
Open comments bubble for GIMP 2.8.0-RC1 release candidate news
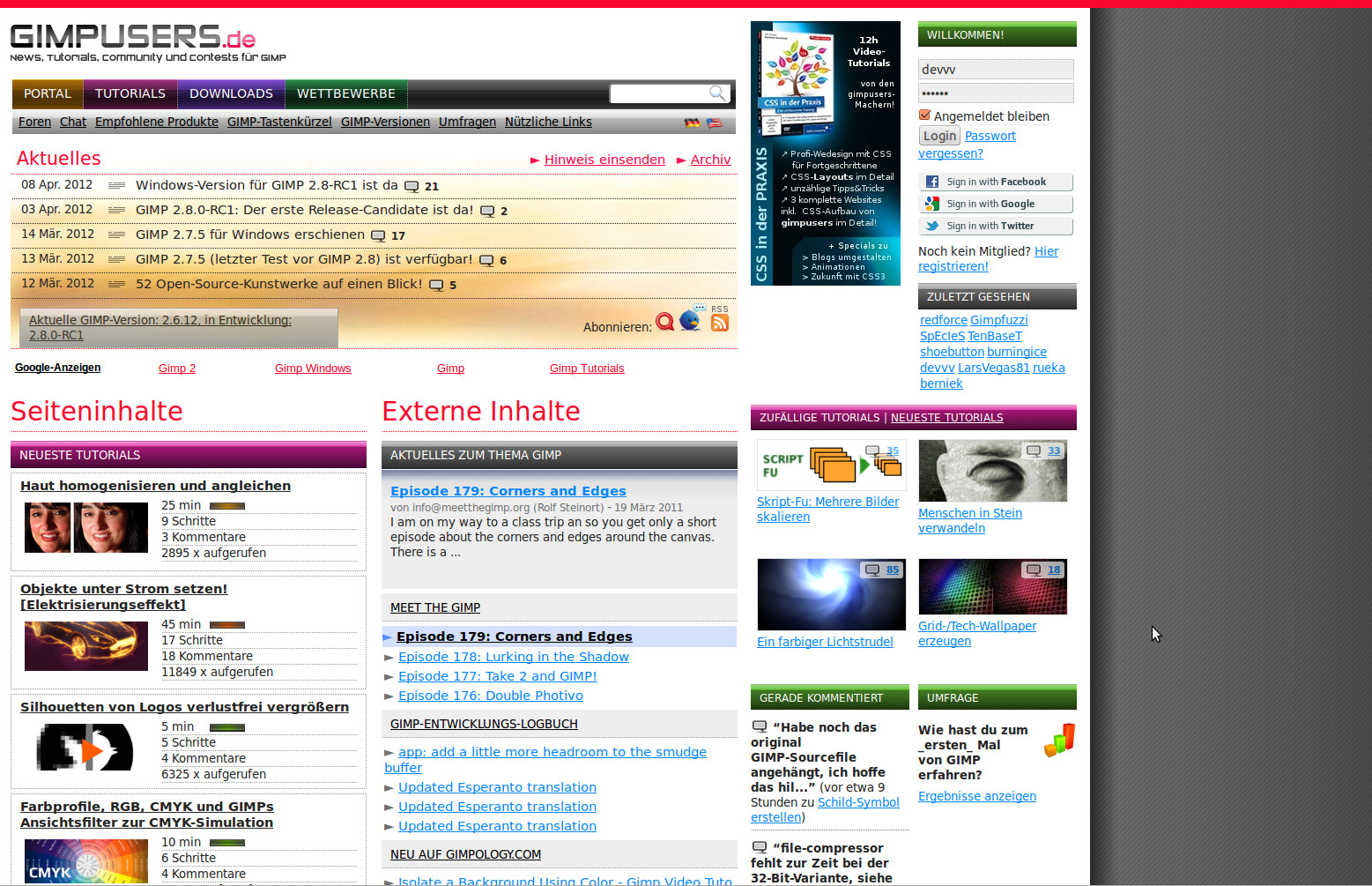pyautogui.click(x=487, y=211)
